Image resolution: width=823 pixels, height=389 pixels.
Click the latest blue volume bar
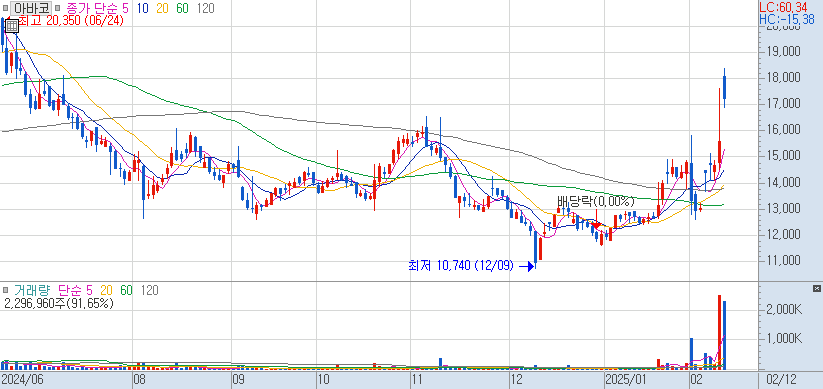coord(724,335)
